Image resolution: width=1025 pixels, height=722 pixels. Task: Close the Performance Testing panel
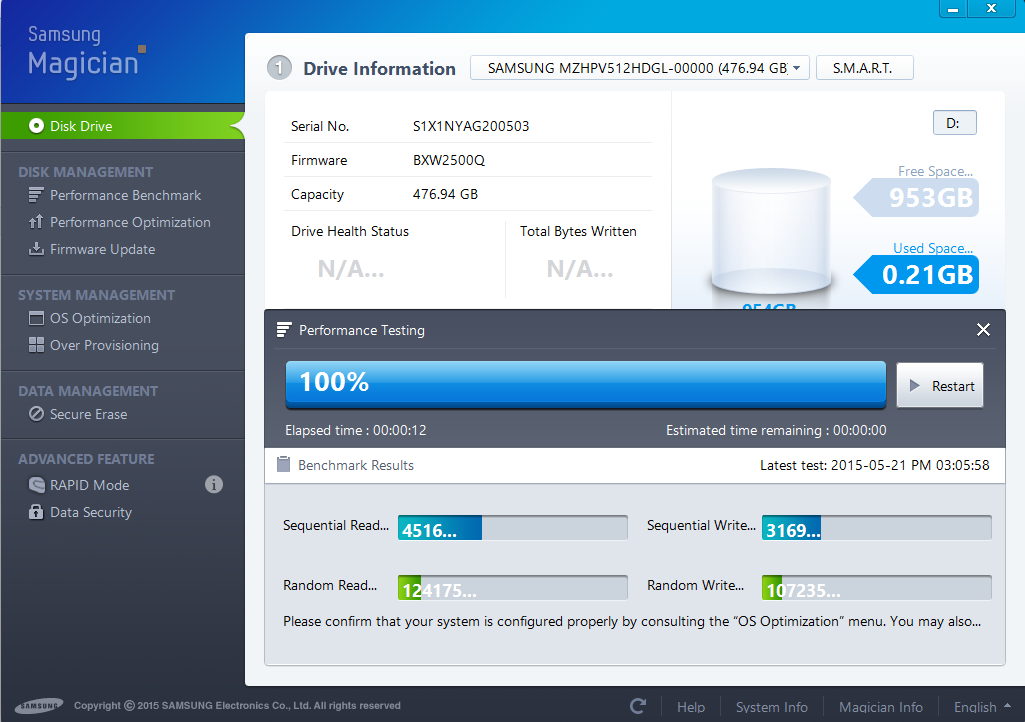click(x=983, y=330)
